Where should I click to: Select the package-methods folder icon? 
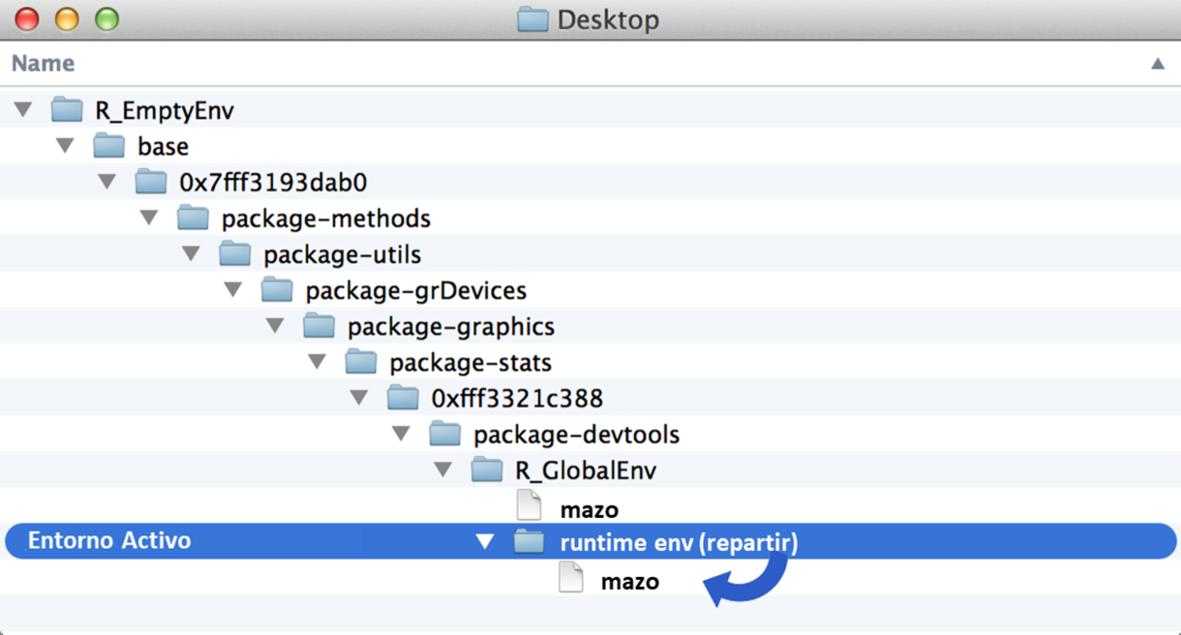pyautogui.click(x=193, y=218)
